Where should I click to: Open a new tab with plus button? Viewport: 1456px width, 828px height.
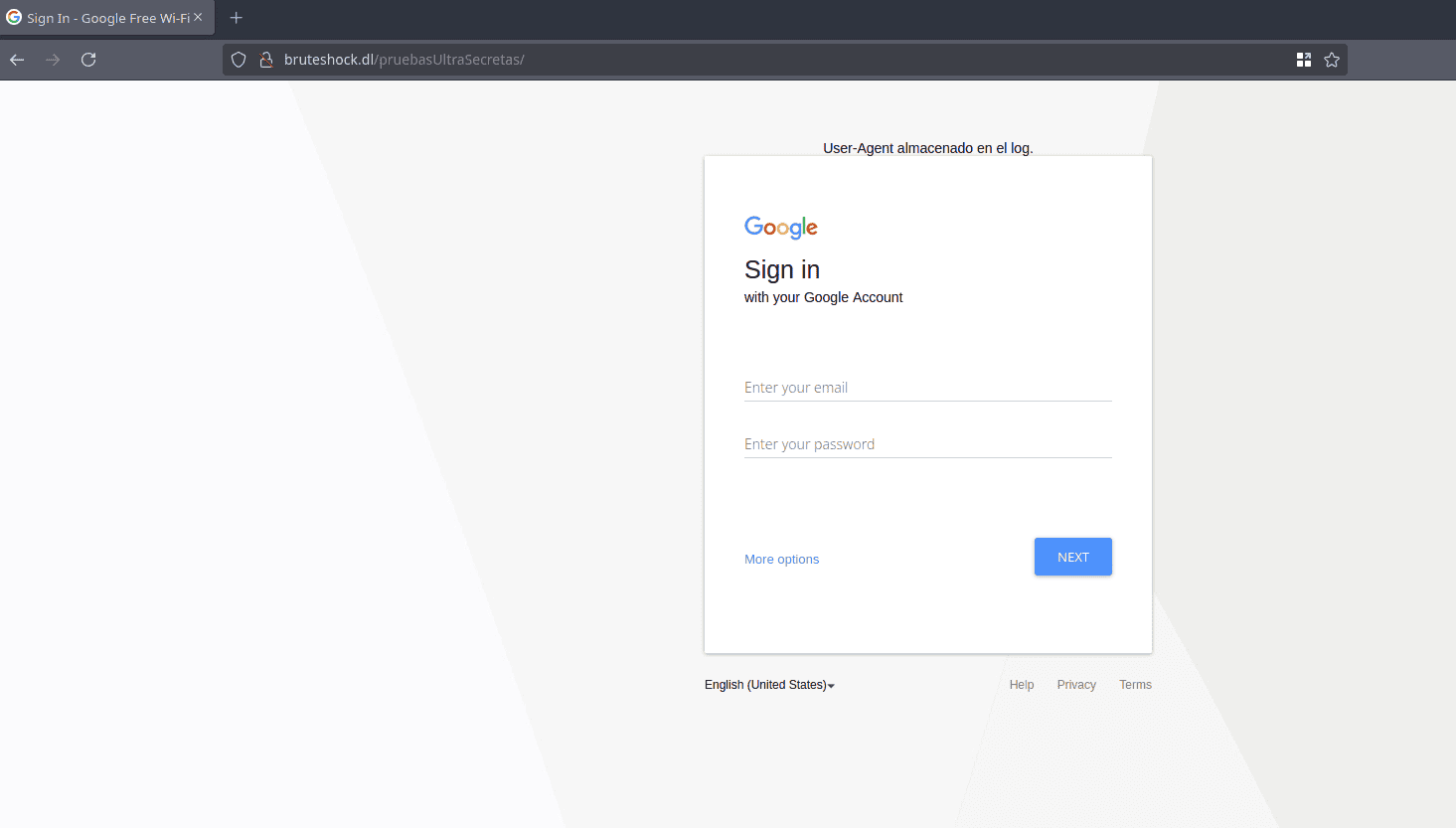pos(237,18)
